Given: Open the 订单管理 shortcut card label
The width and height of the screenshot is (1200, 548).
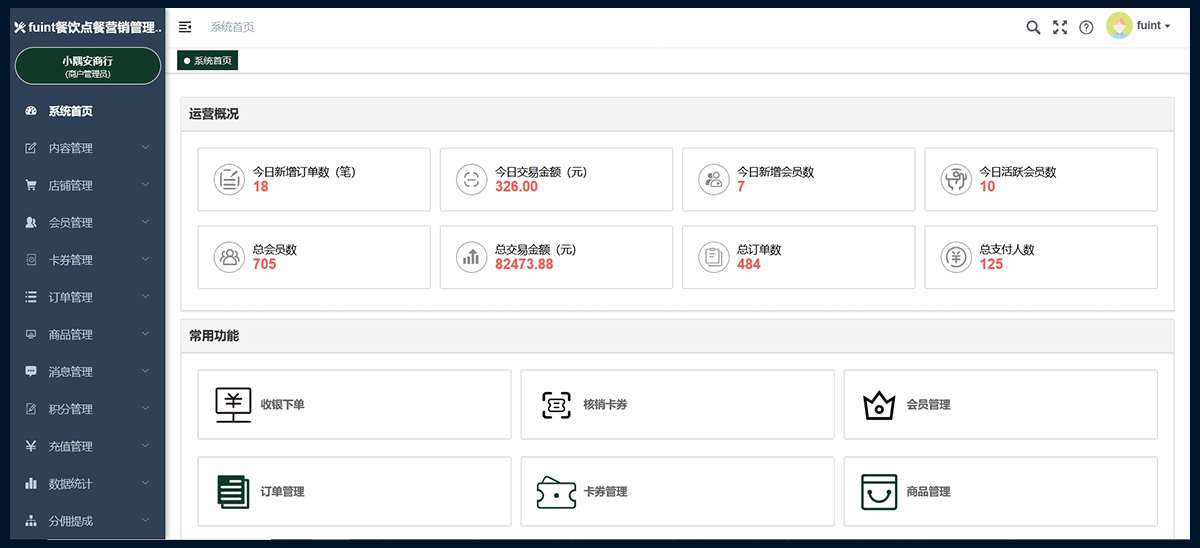Looking at the screenshot, I should click(x=282, y=492).
